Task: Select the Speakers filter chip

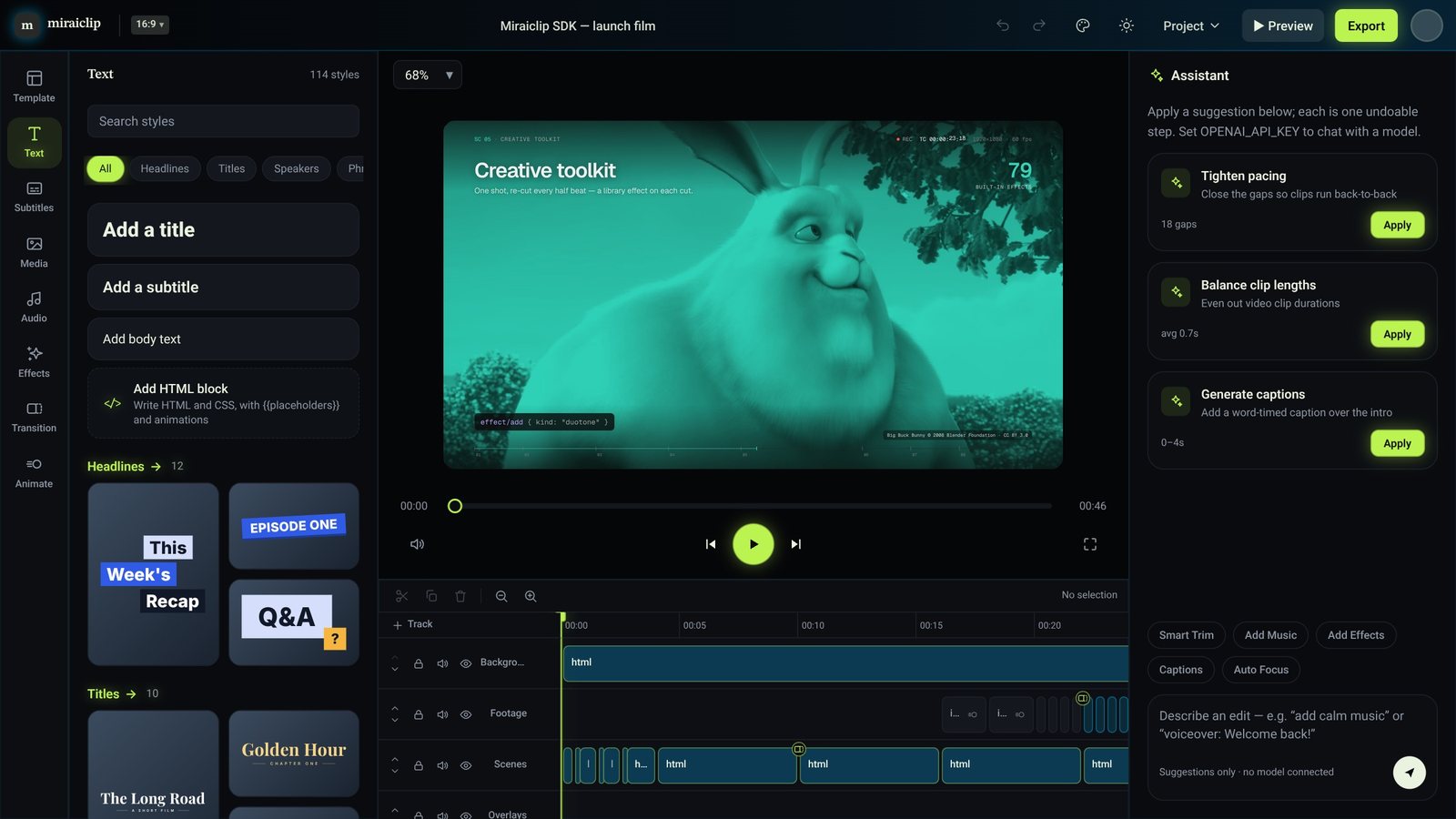Action: pyautogui.click(x=297, y=168)
